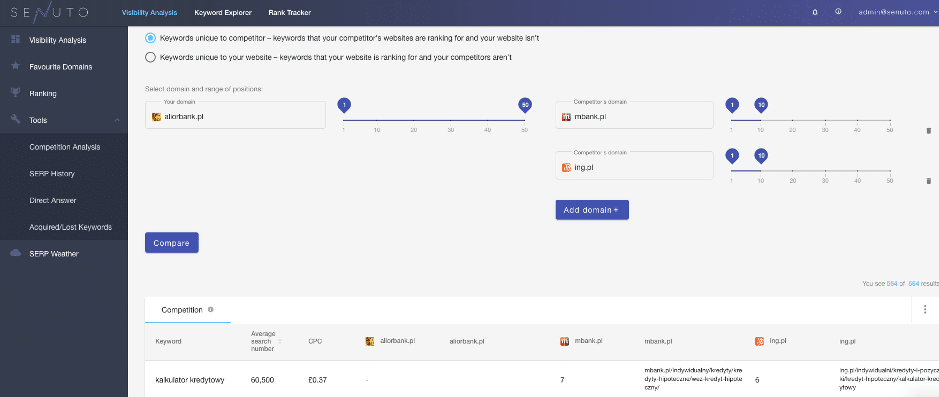Sort by Average search number column
The image size is (939, 397).
[266, 341]
